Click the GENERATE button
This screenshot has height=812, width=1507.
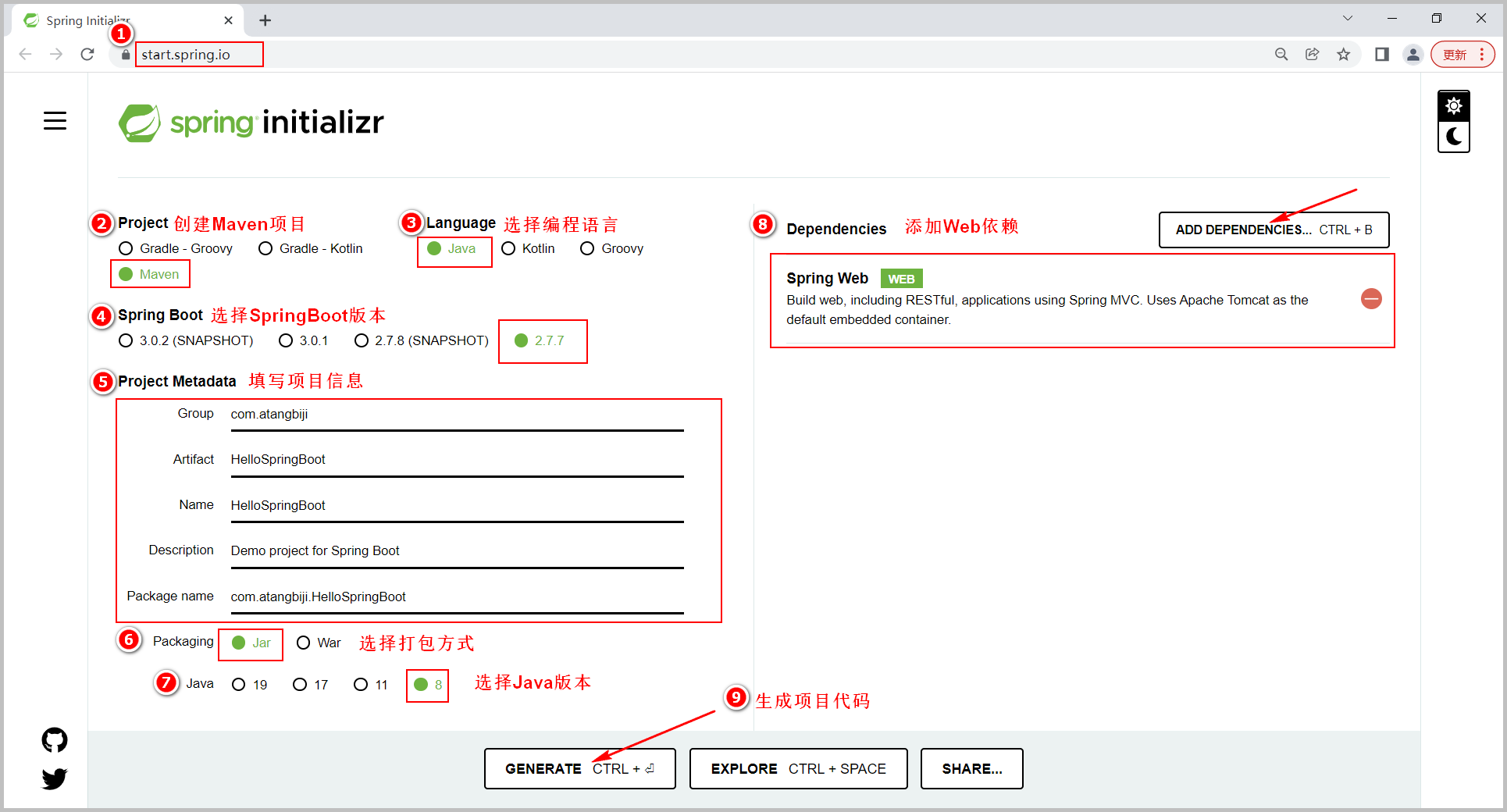(580, 769)
